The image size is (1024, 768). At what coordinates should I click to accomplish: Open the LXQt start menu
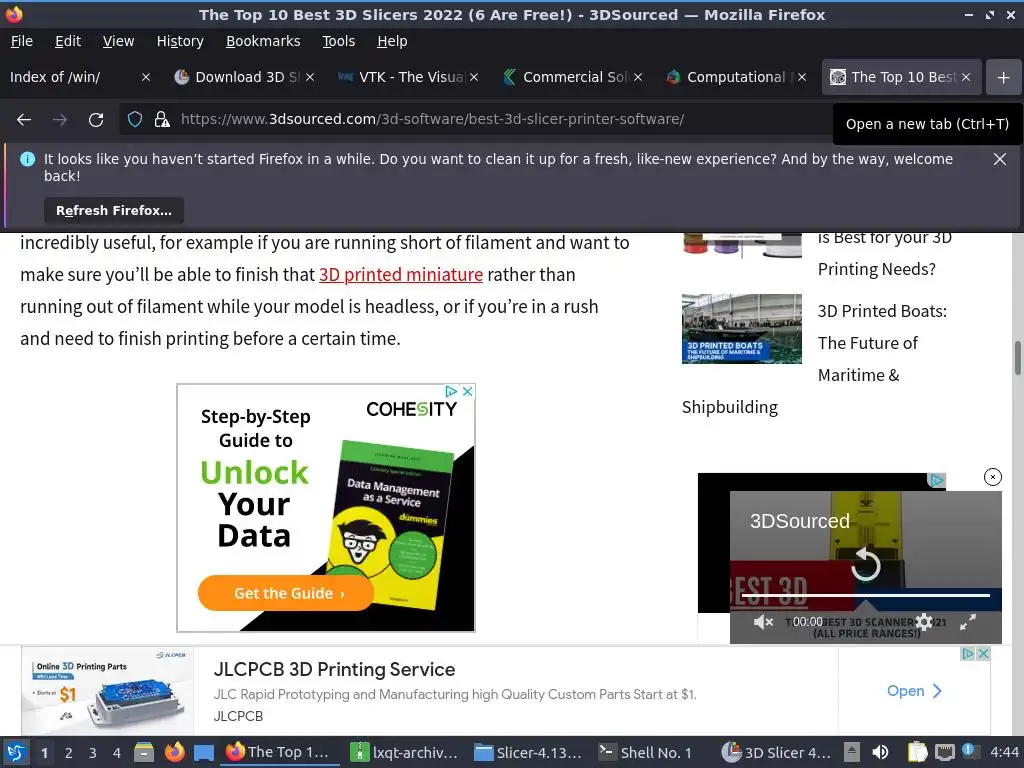[16, 752]
